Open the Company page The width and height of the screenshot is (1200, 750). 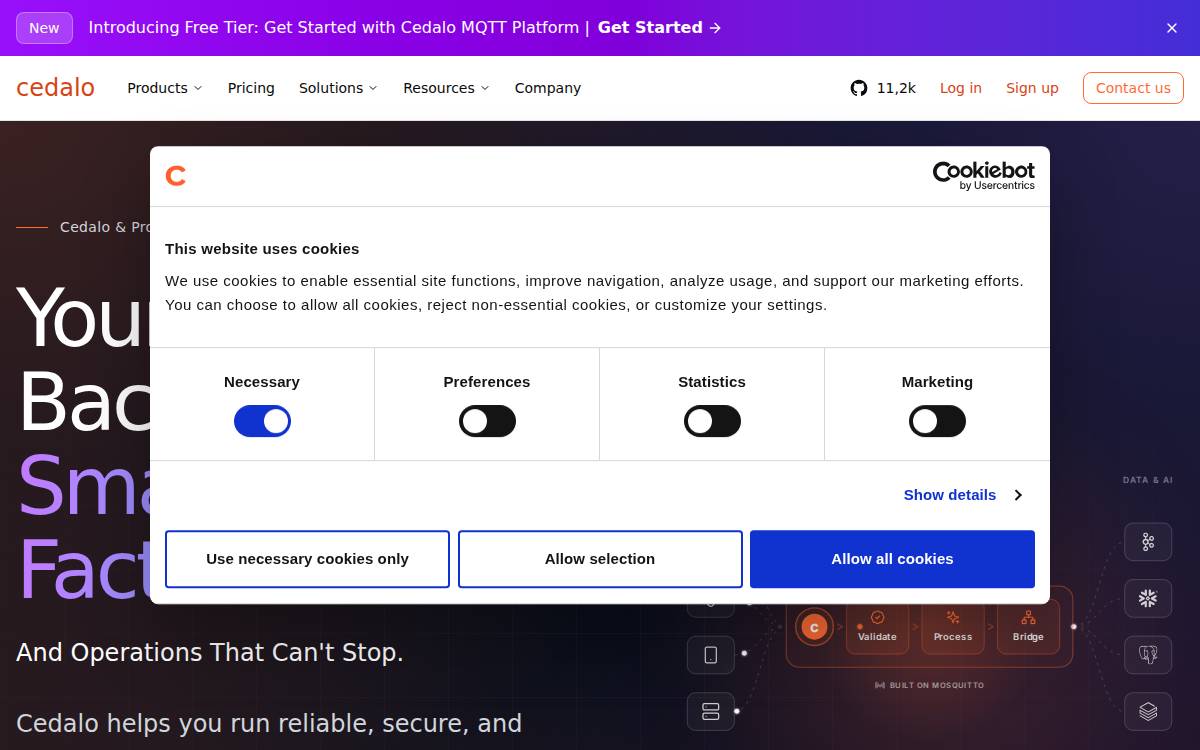[548, 88]
